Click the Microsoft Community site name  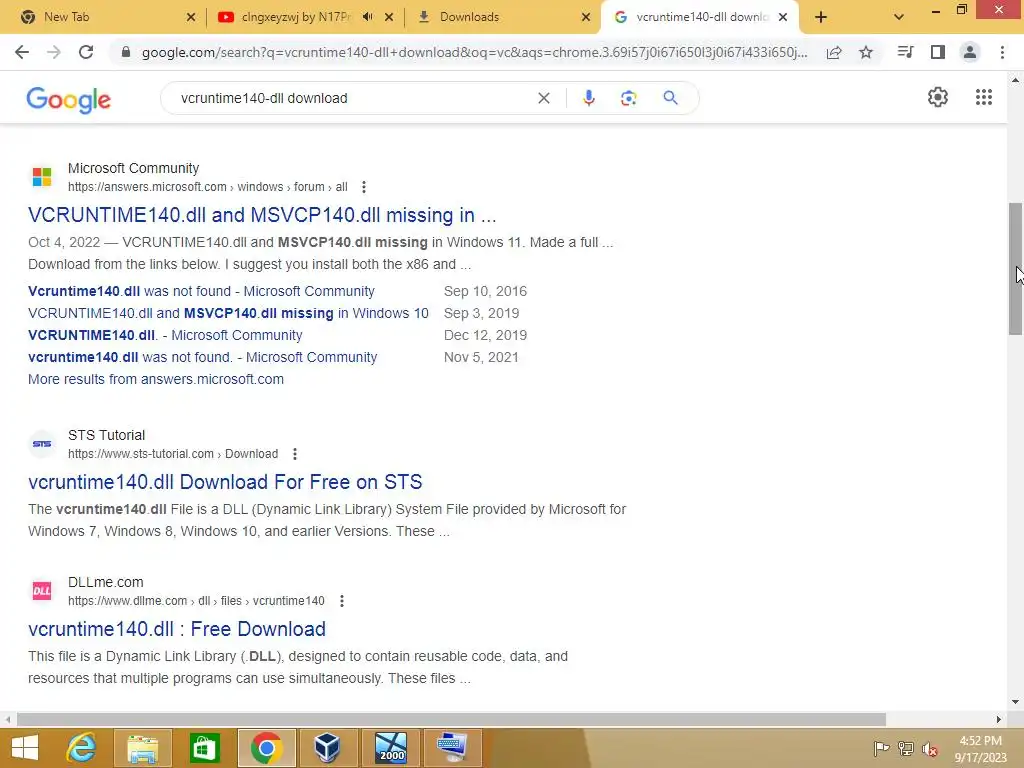(x=133, y=168)
